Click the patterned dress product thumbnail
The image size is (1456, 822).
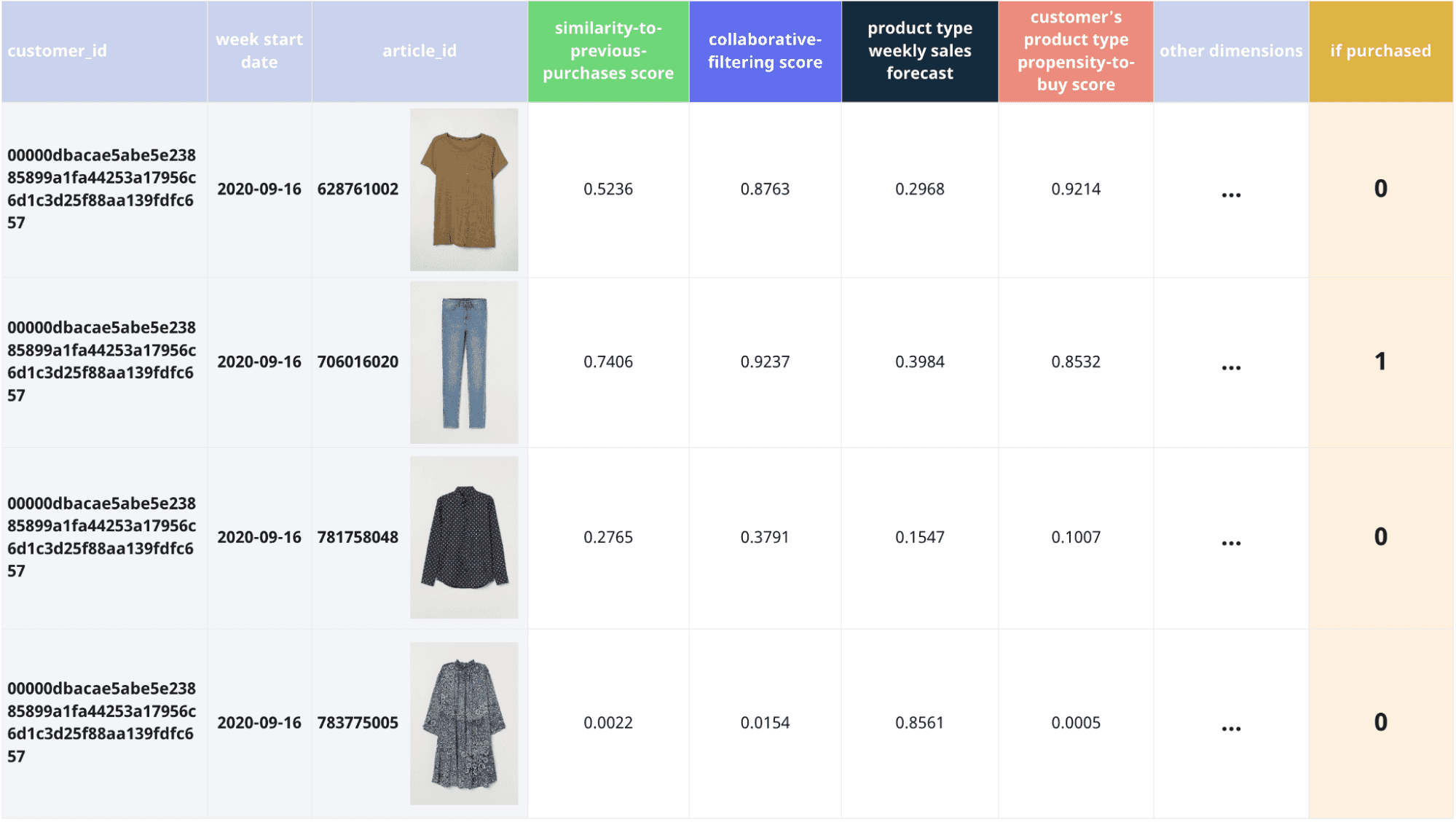coord(464,723)
